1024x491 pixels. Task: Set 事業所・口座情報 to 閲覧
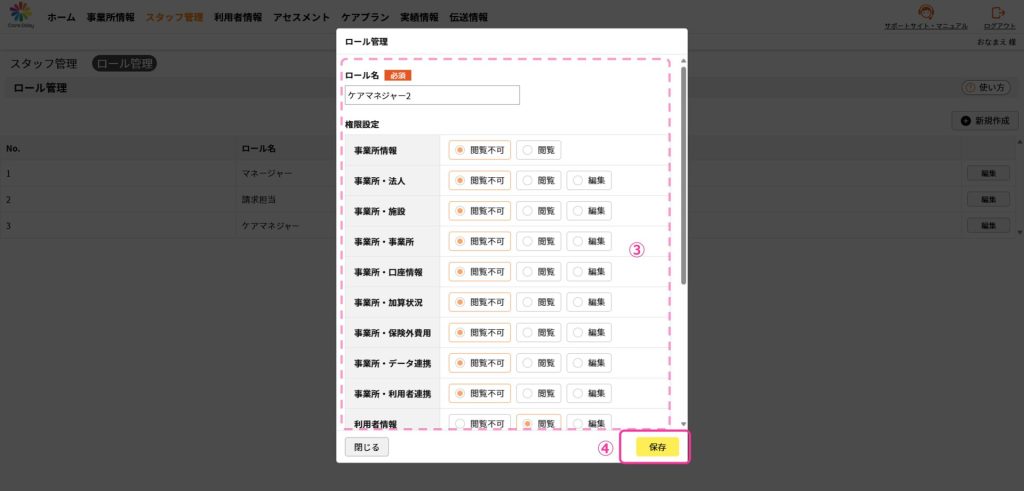pyautogui.click(x=539, y=272)
